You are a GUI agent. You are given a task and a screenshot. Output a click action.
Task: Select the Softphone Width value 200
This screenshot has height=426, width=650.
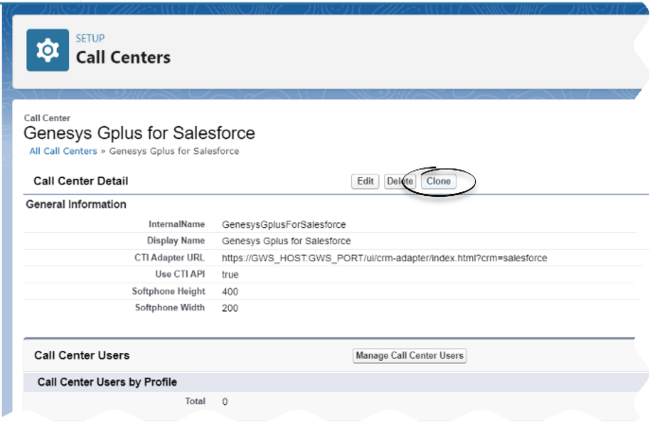(x=230, y=308)
